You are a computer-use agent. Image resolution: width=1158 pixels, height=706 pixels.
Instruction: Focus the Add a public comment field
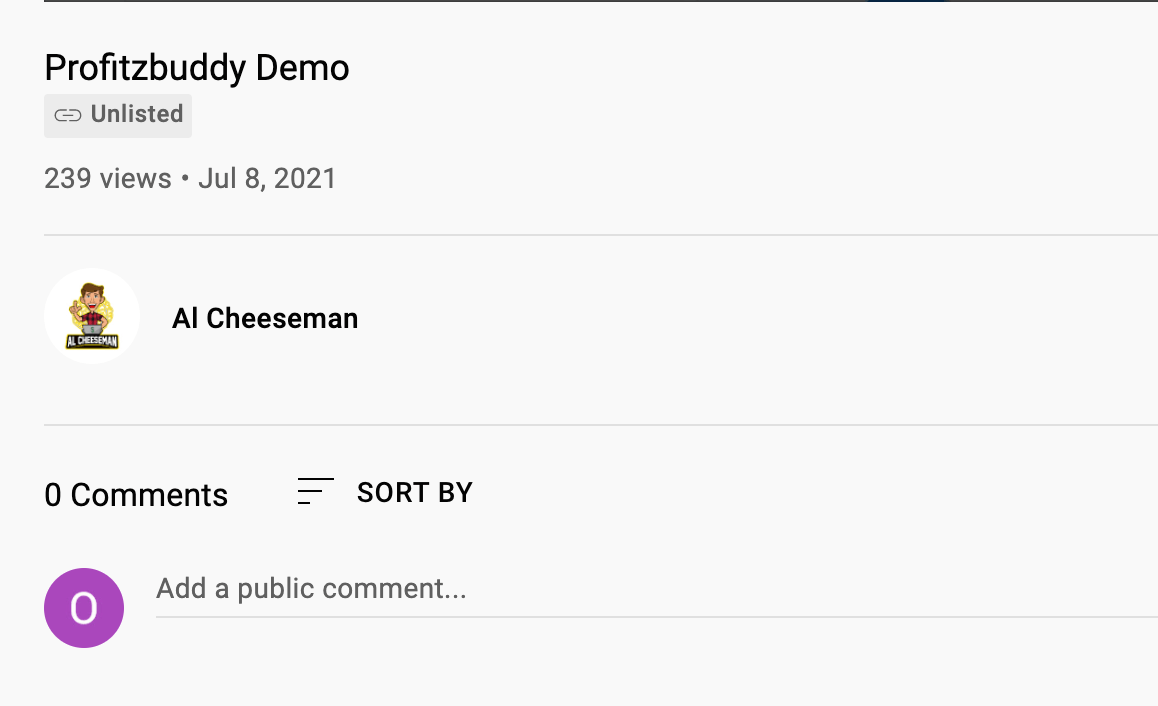[657, 589]
